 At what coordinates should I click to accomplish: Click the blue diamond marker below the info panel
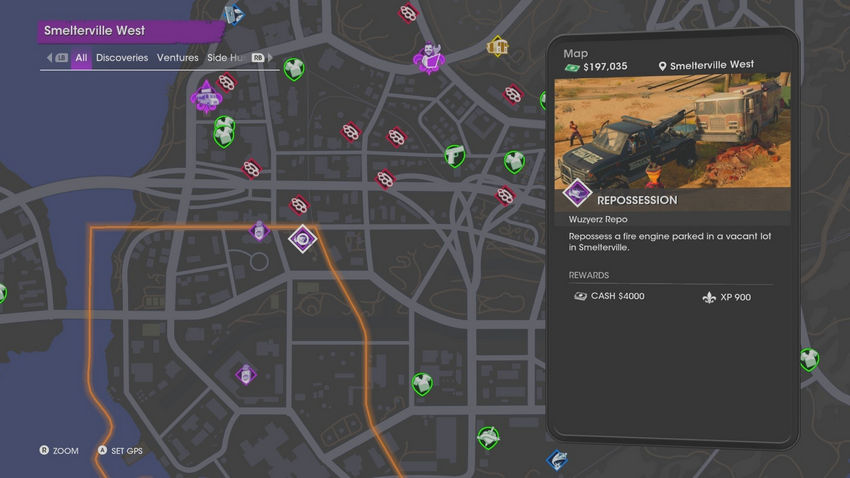[557, 460]
